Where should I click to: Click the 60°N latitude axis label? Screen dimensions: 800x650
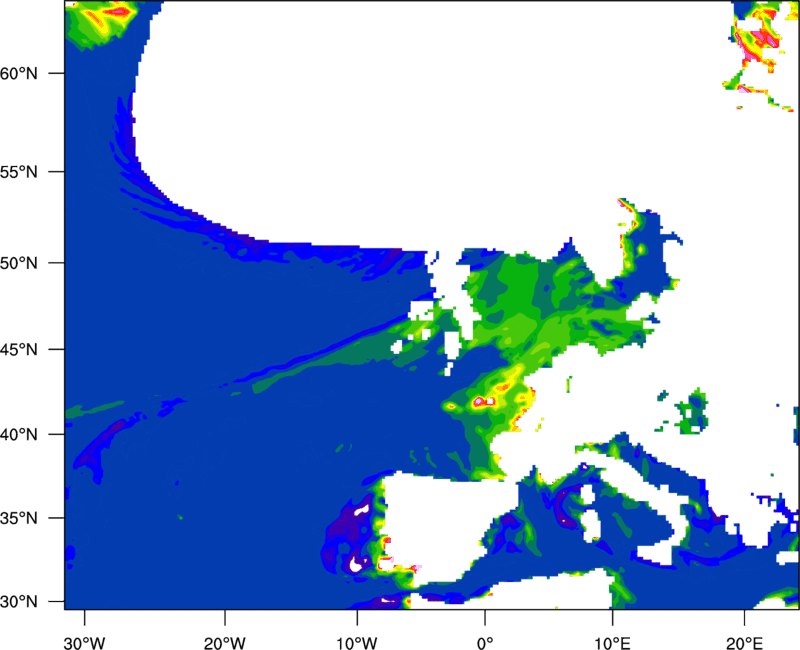(x=19, y=73)
